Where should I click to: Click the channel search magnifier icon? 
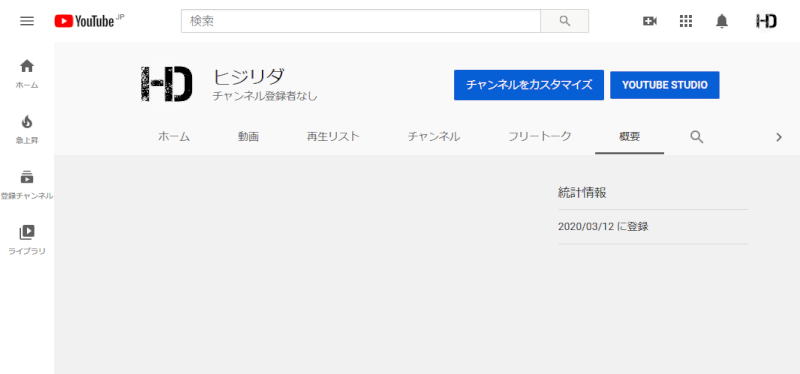pyautogui.click(x=697, y=136)
